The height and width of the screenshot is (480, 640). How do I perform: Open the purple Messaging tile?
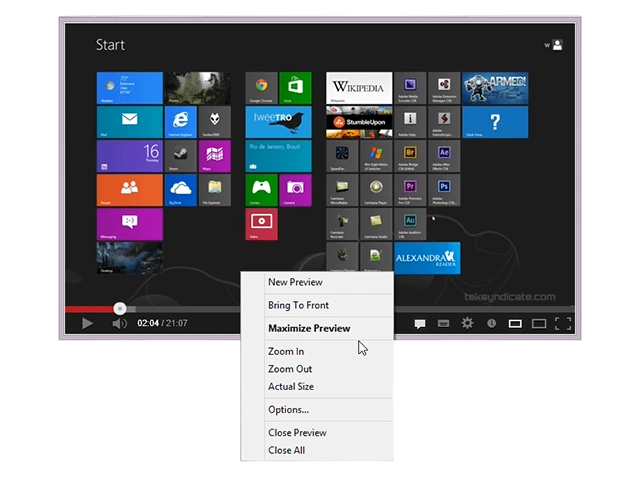[129, 224]
